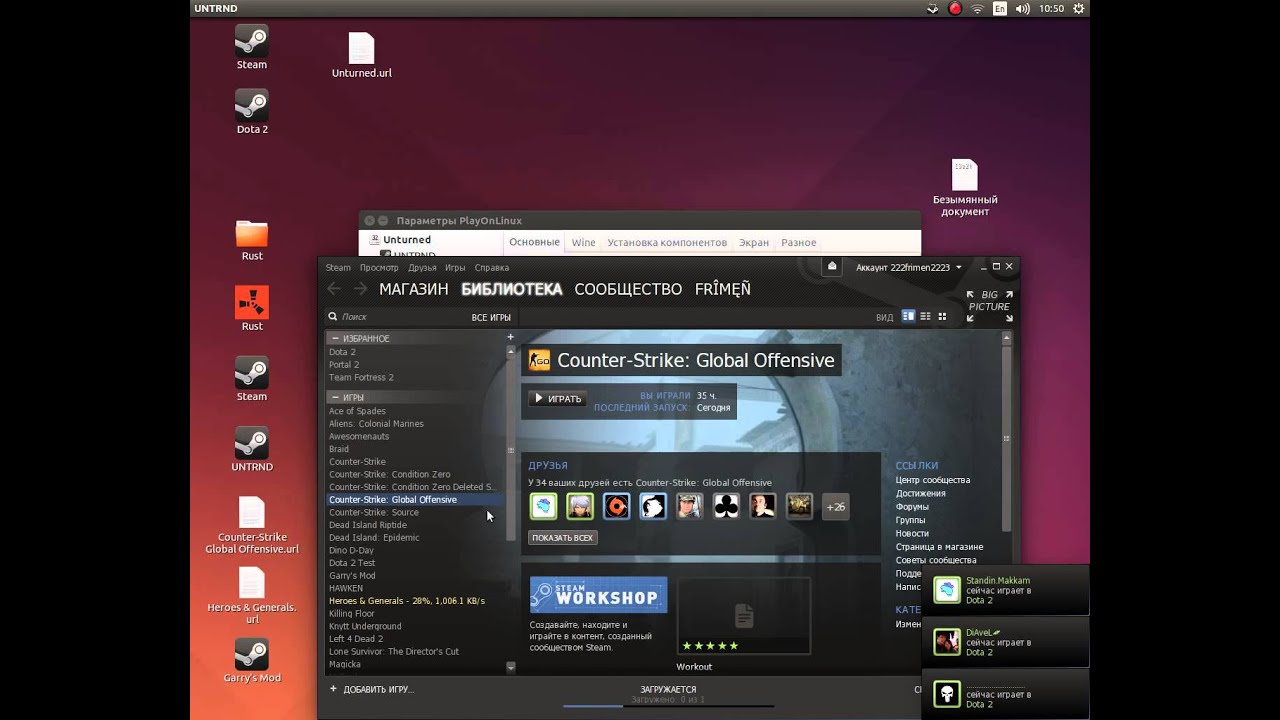Open Big Picture mode
This screenshot has width=1280, height=720.
pyautogui.click(x=989, y=306)
